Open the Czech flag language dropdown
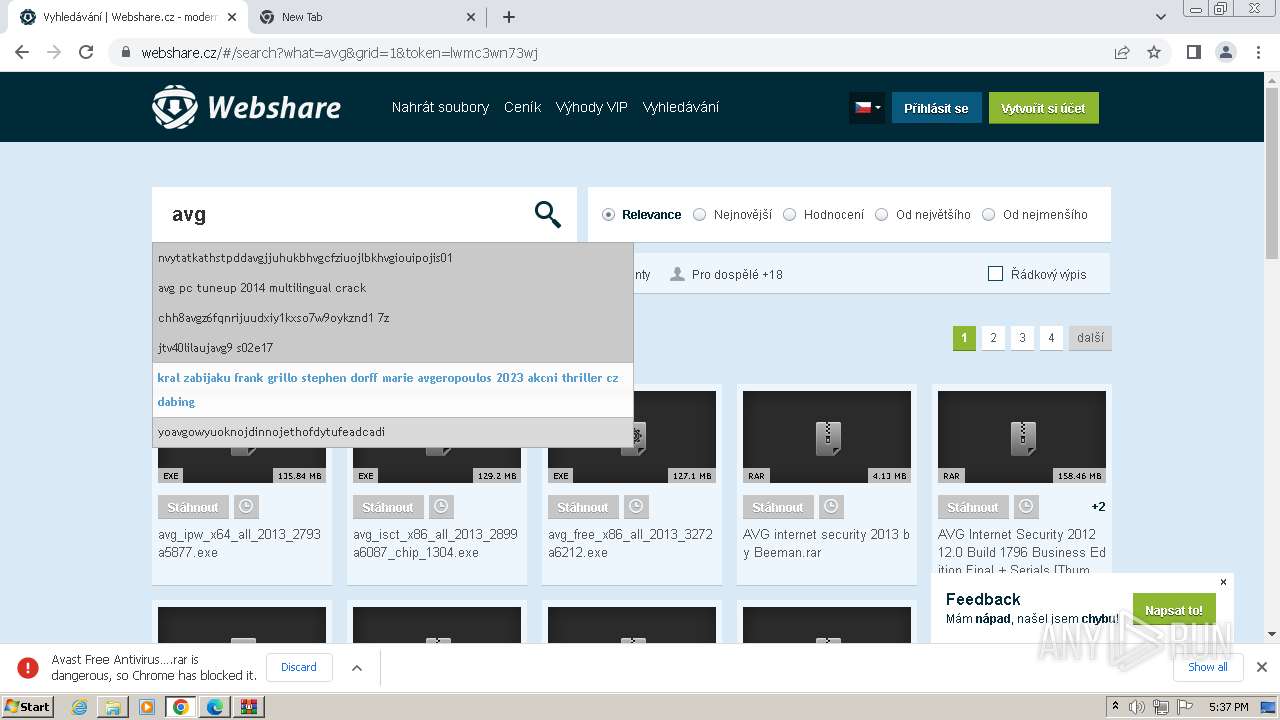1280x720 pixels. (x=866, y=108)
